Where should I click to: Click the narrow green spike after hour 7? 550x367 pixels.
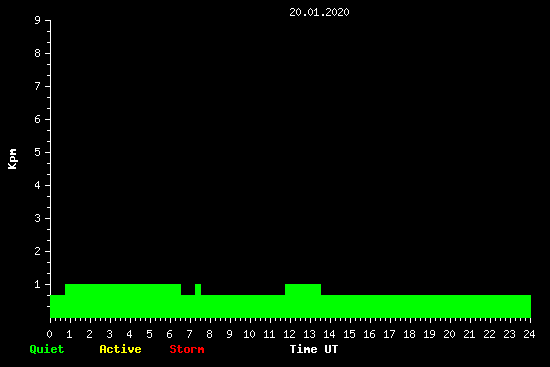point(198,289)
